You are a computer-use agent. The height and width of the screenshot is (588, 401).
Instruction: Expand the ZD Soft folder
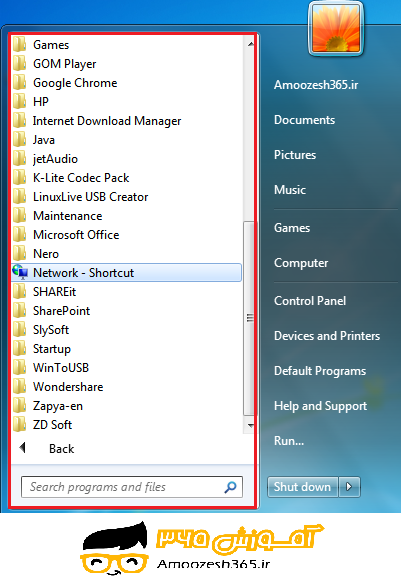pos(126,425)
